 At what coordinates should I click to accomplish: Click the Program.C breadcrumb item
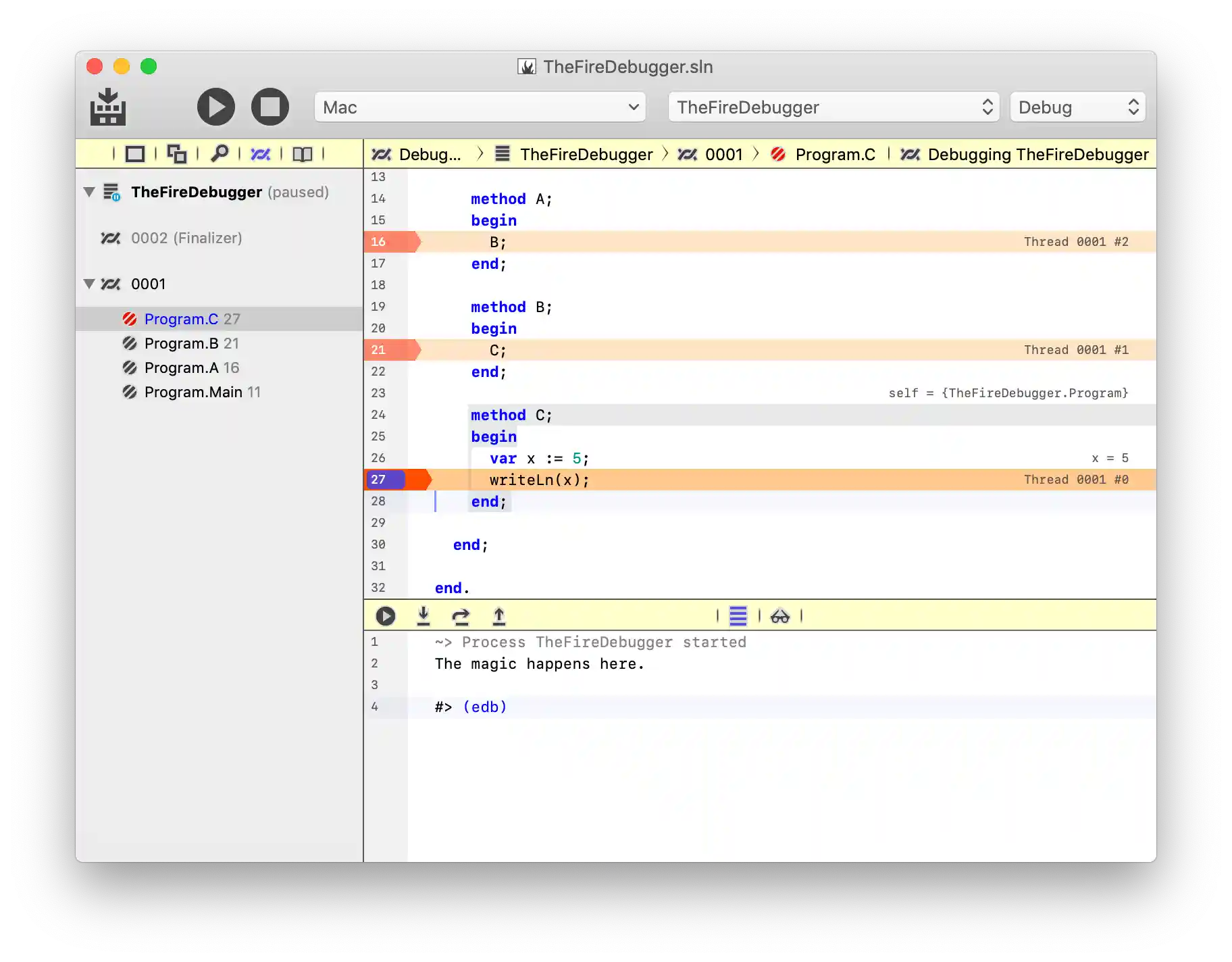point(834,154)
